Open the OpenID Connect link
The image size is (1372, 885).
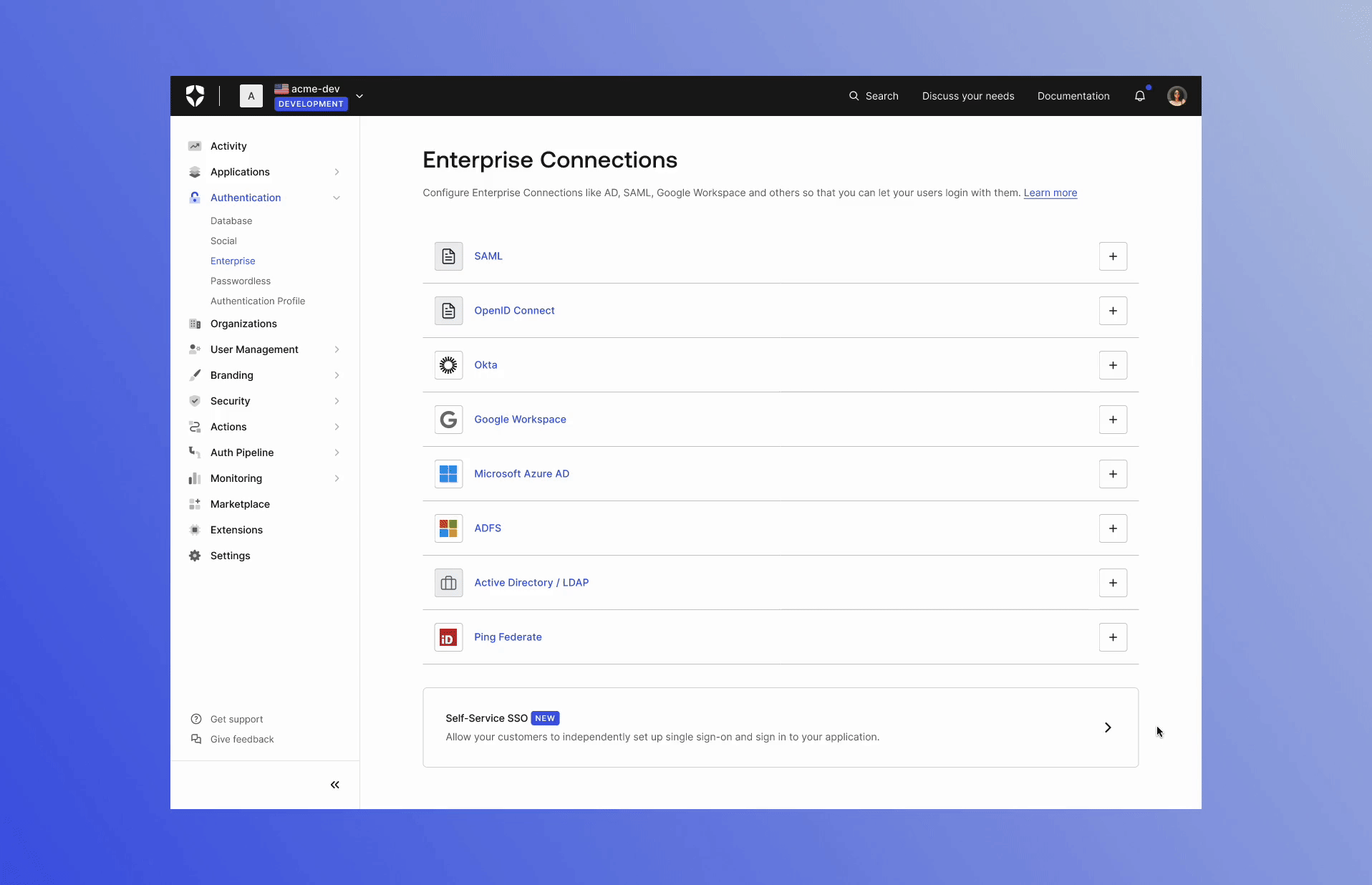[x=514, y=311]
